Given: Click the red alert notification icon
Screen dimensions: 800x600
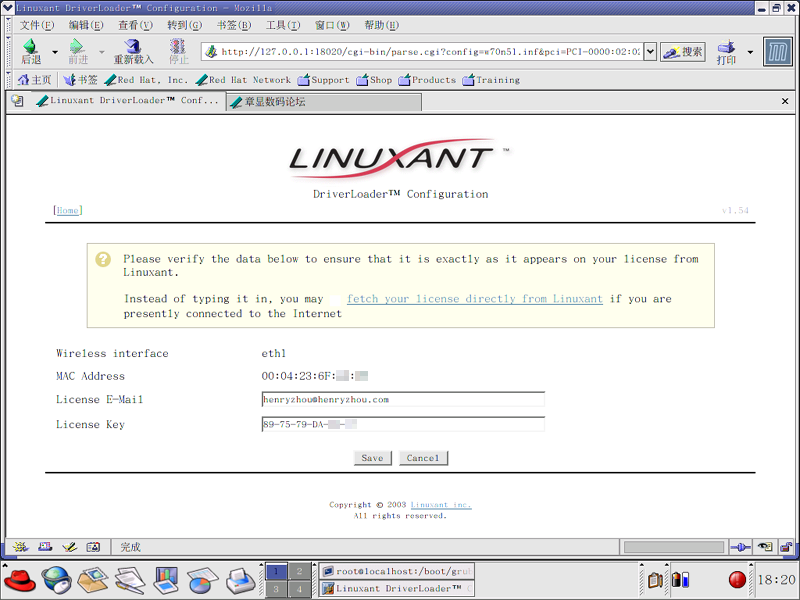Looking at the screenshot, I should (737, 580).
